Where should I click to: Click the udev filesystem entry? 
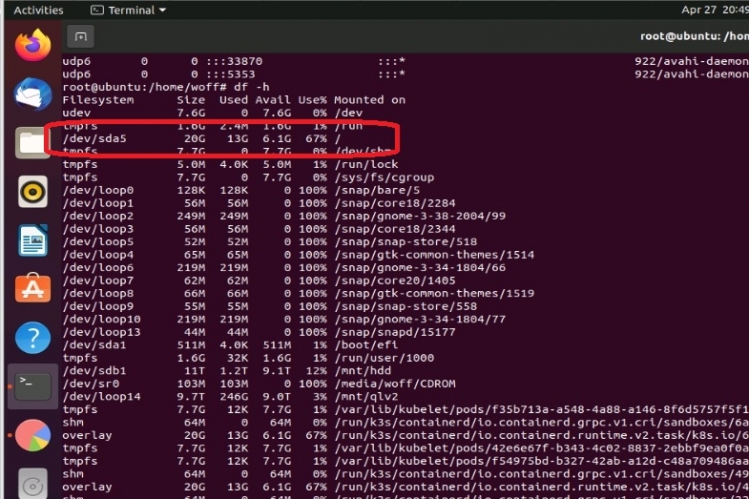pos(76,113)
